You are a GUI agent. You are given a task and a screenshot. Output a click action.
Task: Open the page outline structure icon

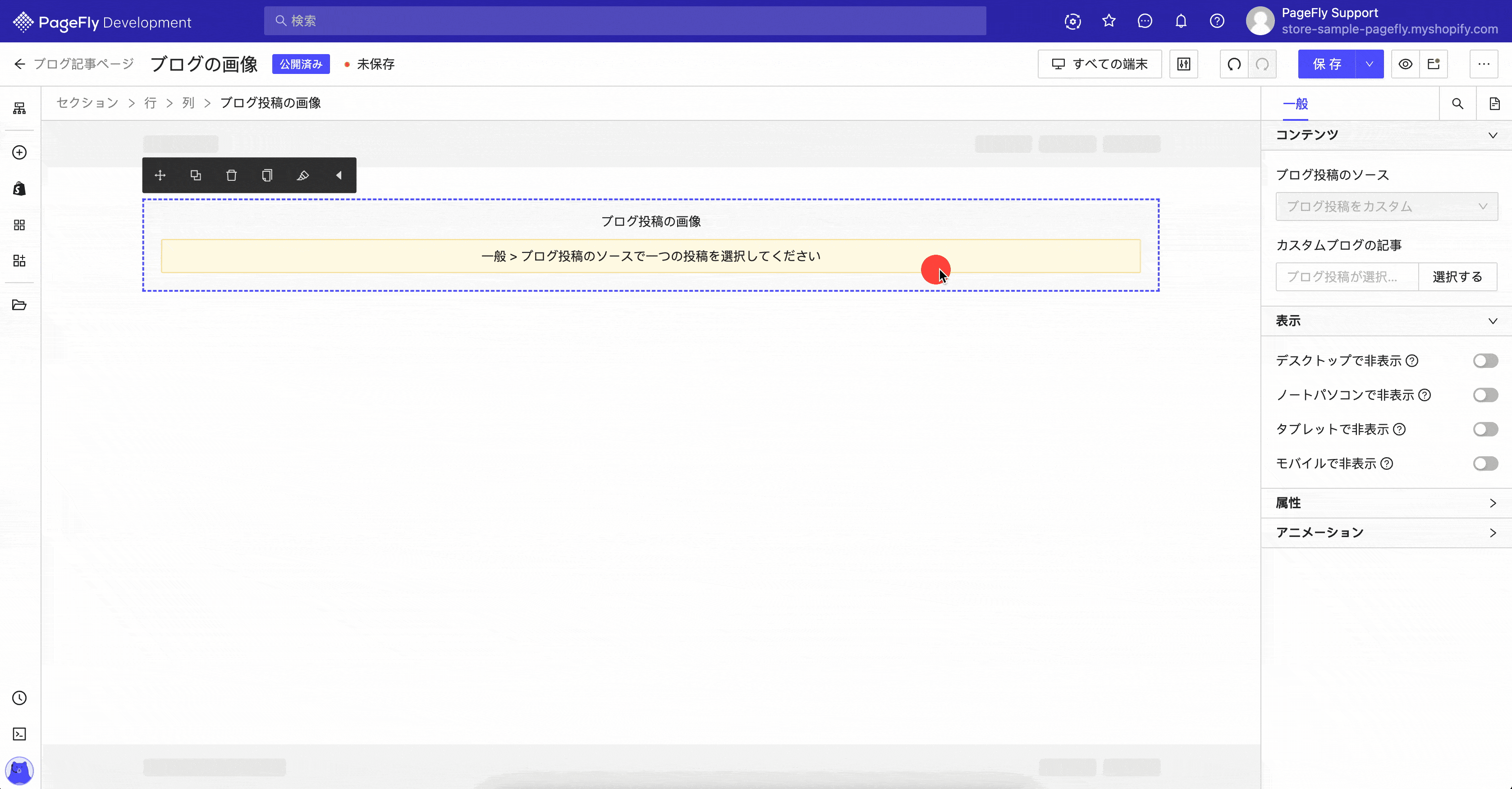coord(19,108)
